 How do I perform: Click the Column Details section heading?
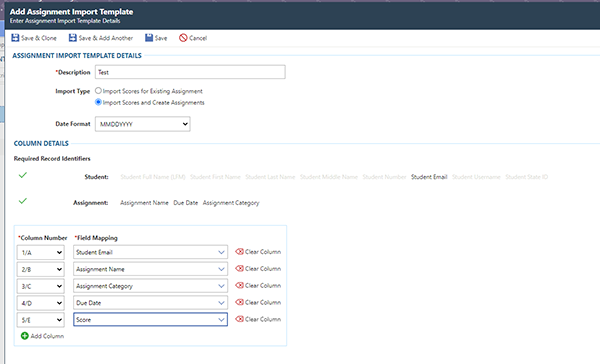pyautogui.click(x=41, y=144)
